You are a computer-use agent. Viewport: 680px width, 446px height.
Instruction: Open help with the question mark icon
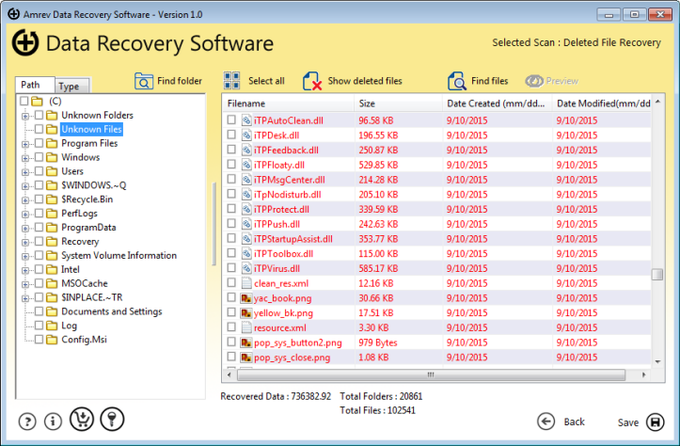coord(27,421)
